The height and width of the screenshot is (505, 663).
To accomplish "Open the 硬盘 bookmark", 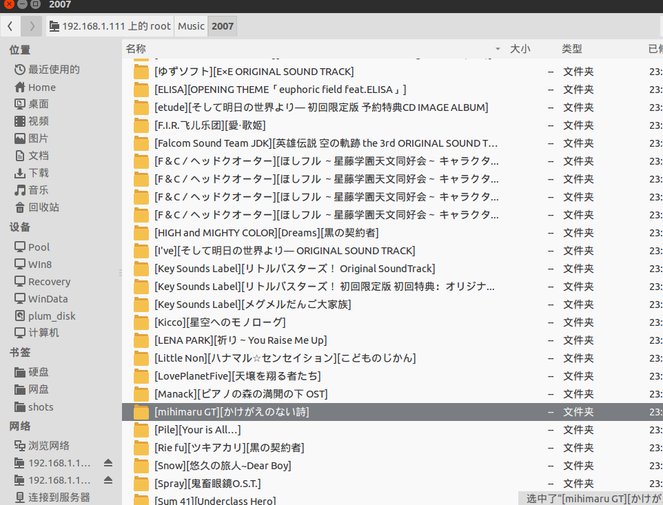I will click(38, 371).
